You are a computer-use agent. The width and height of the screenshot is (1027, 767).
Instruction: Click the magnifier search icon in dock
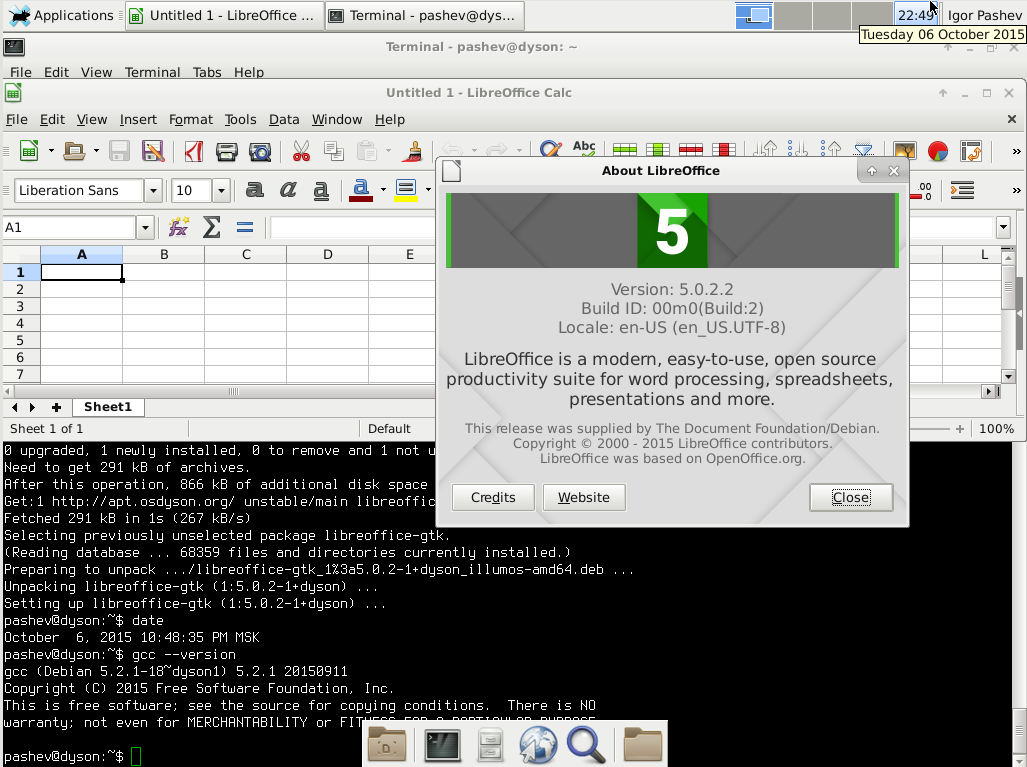point(586,745)
